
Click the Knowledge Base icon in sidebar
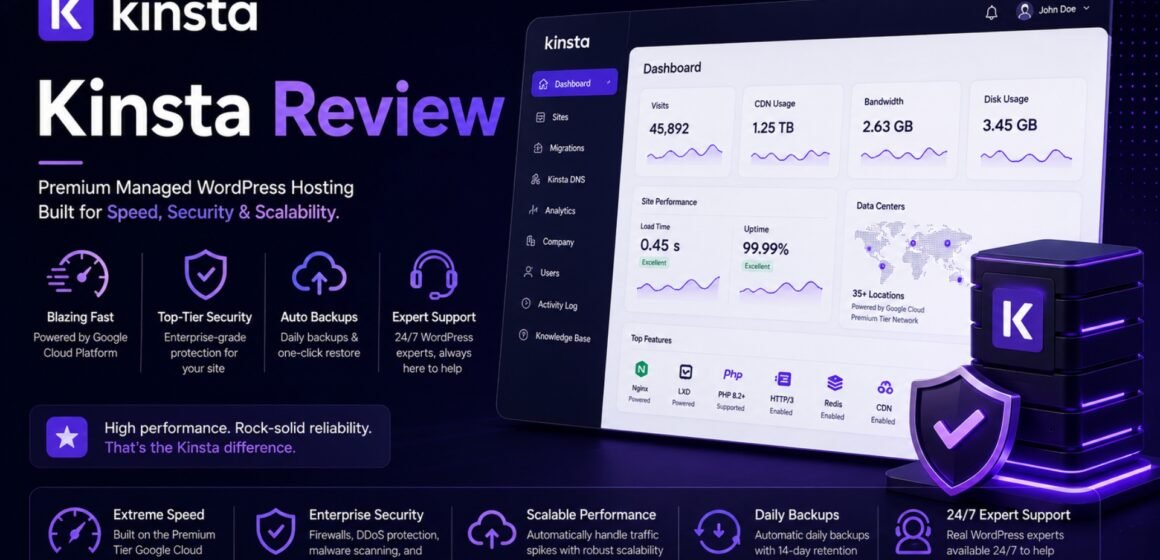(524, 335)
